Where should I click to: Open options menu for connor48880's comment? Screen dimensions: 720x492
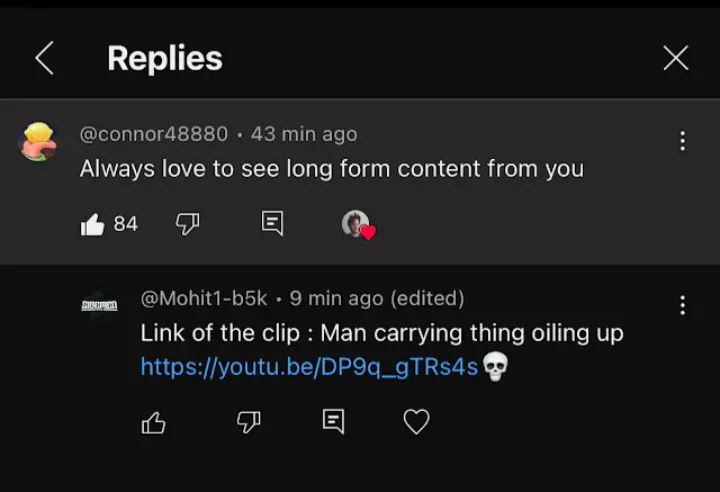pos(682,141)
